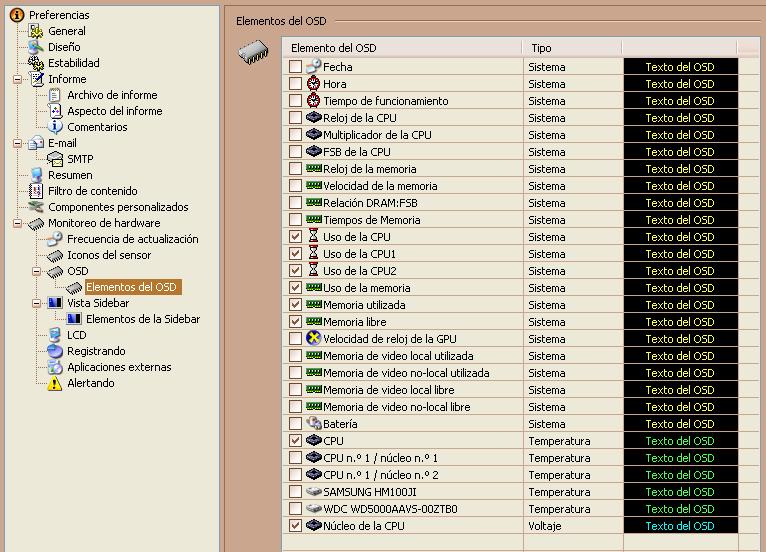Select the Relación DRAM:FSB row
This screenshot has height=552, width=766.
[370, 203]
